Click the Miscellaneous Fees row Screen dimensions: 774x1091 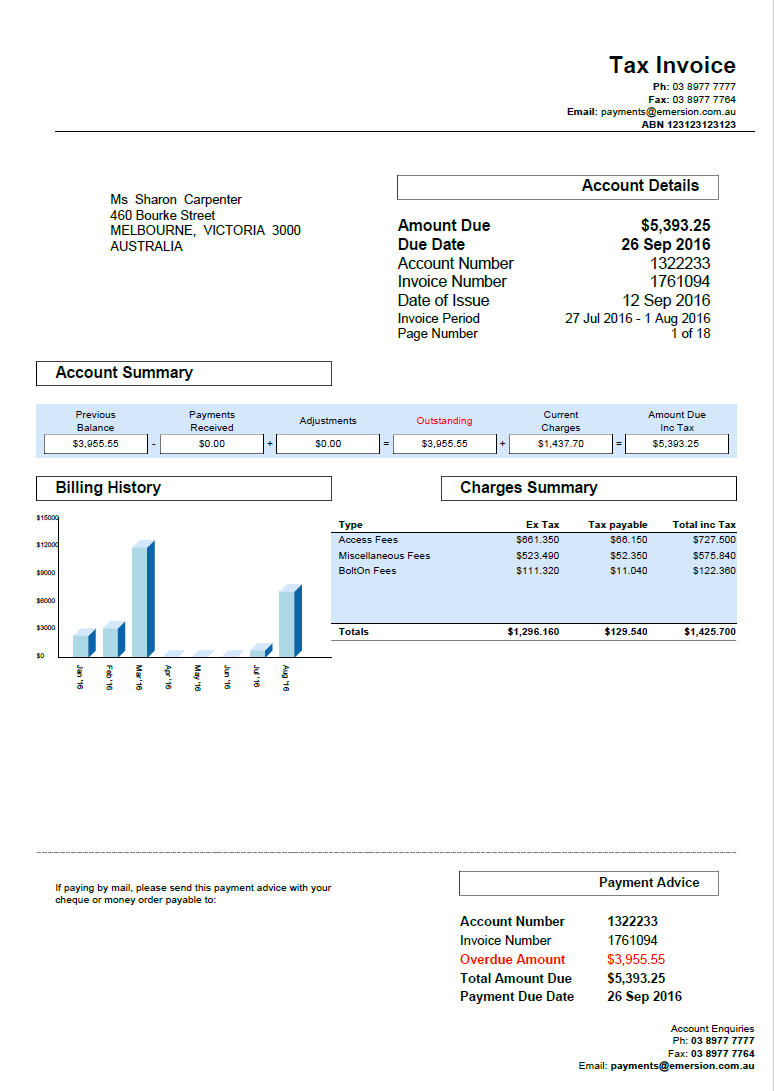point(534,556)
